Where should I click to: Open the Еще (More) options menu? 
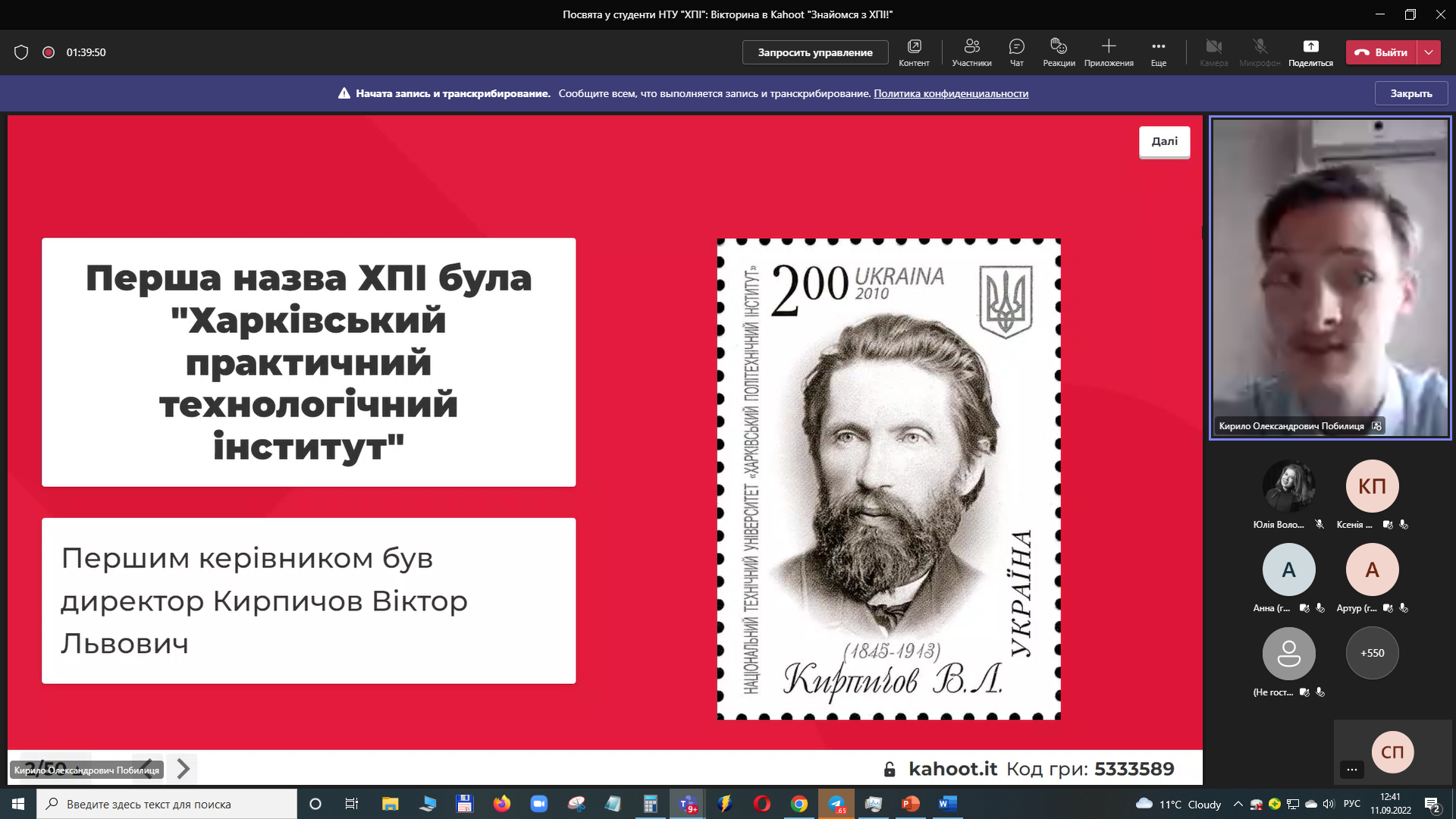tap(1159, 52)
